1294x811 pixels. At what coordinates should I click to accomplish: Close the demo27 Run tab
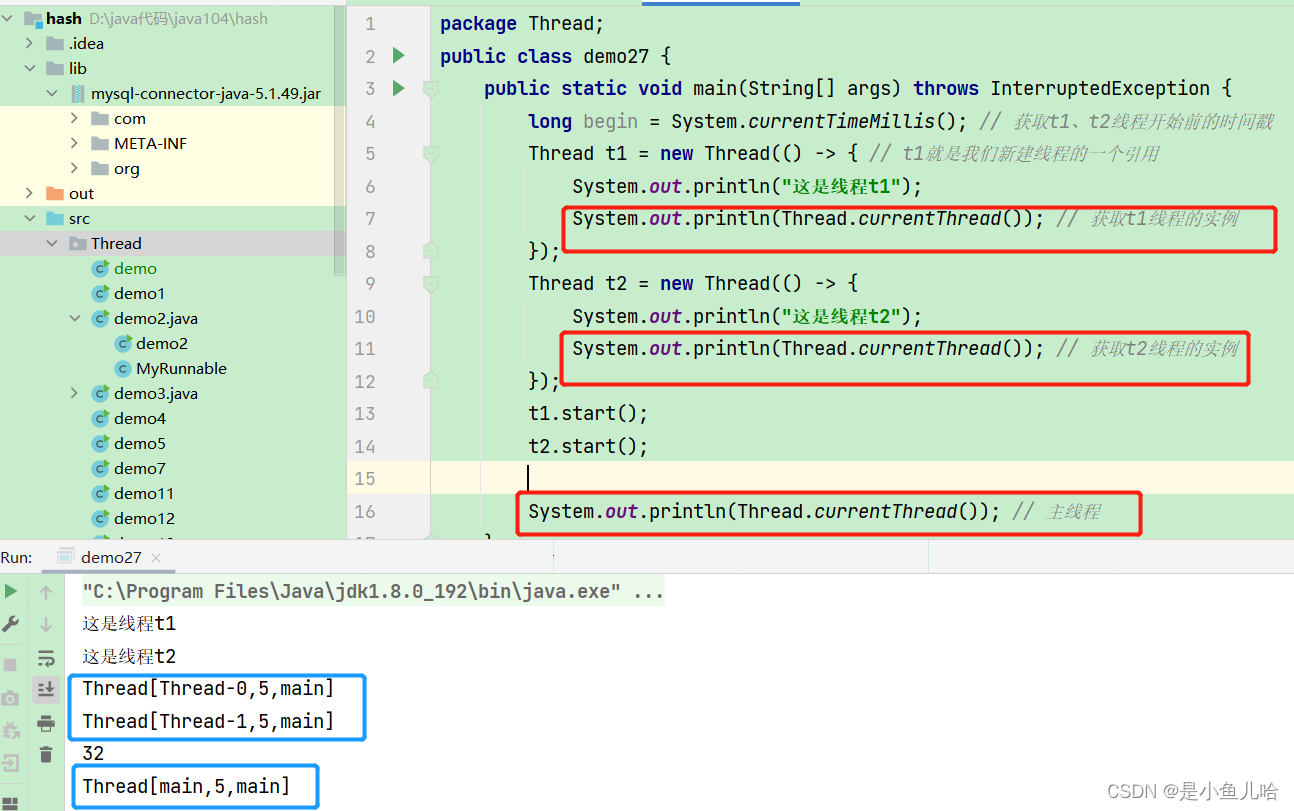pyautogui.click(x=157, y=558)
